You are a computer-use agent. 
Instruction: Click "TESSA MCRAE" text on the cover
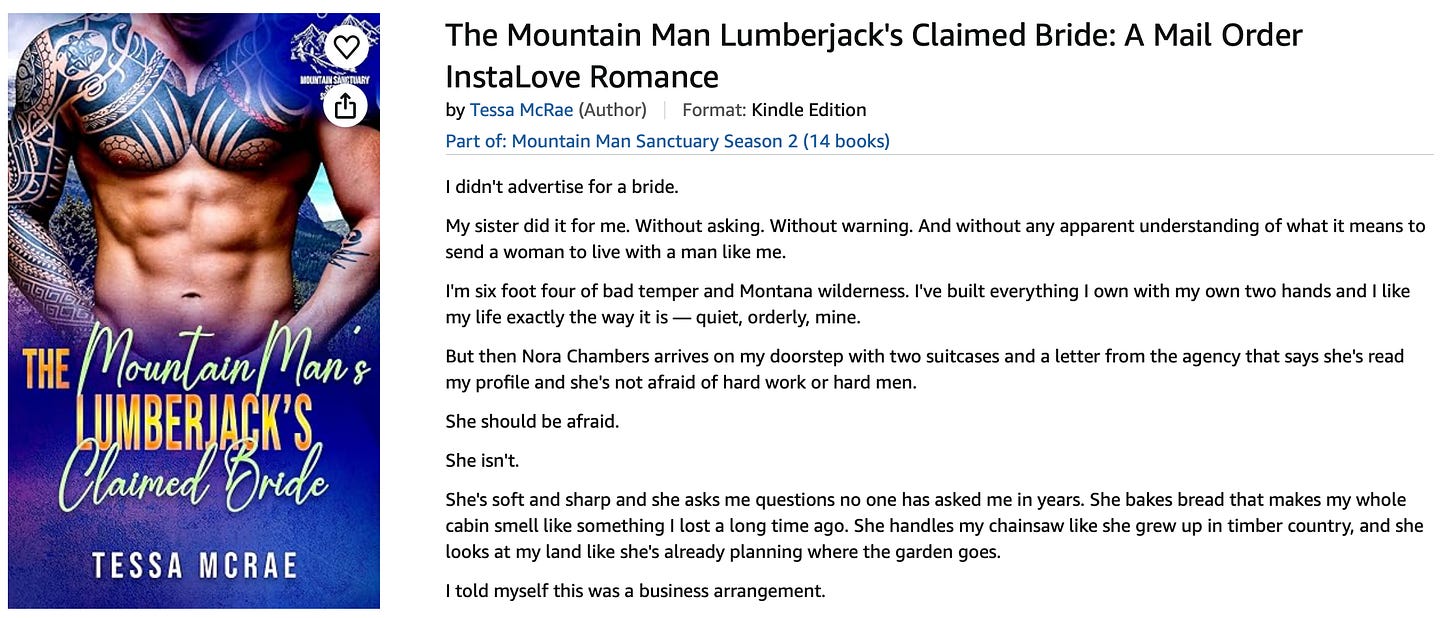click(x=194, y=565)
